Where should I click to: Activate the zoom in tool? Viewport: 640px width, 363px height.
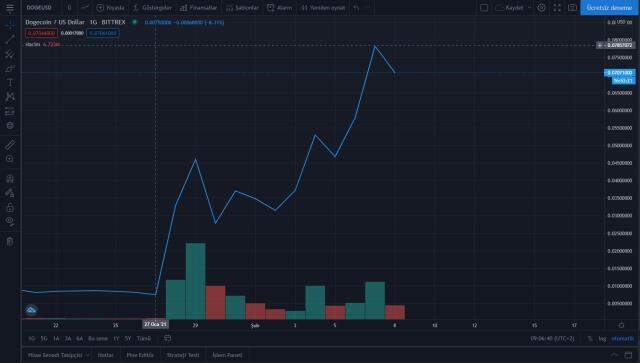(x=10, y=159)
